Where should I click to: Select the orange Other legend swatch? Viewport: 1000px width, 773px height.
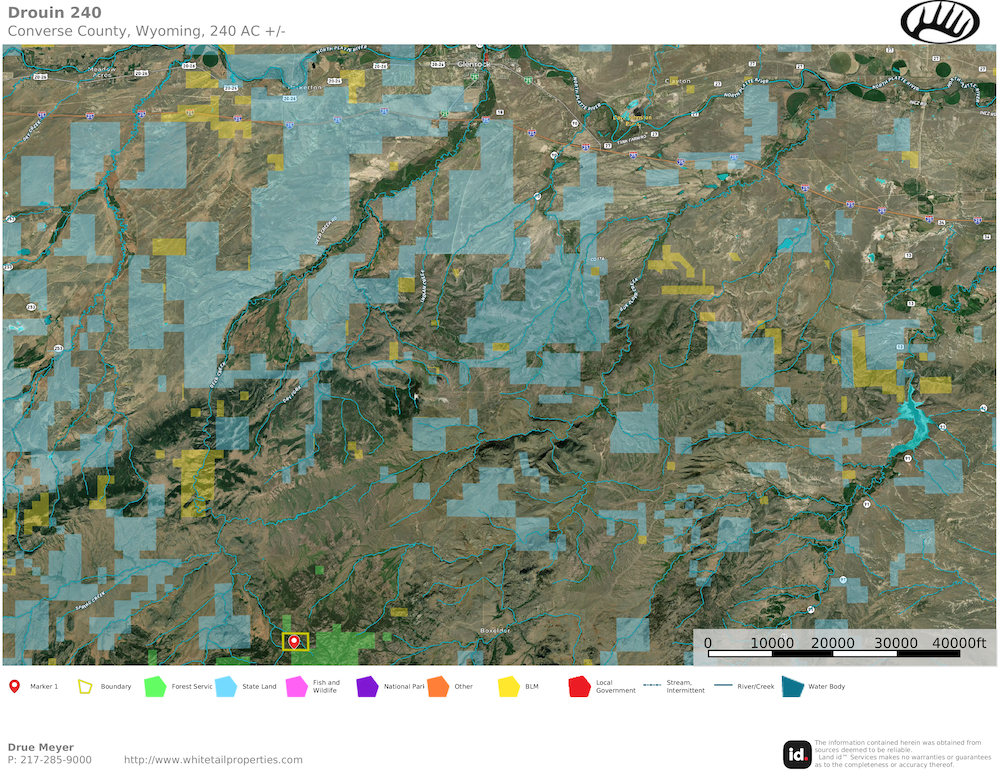click(437, 687)
